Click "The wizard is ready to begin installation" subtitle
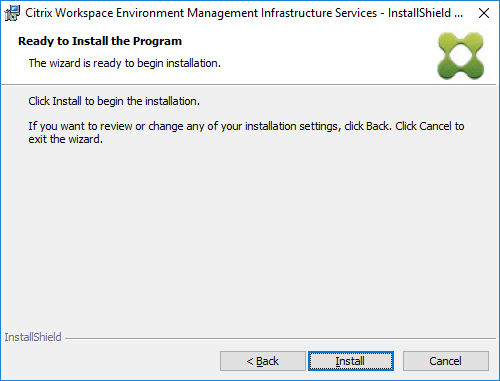Image resolution: width=500 pixels, height=381 pixels. click(x=125, y=63)
